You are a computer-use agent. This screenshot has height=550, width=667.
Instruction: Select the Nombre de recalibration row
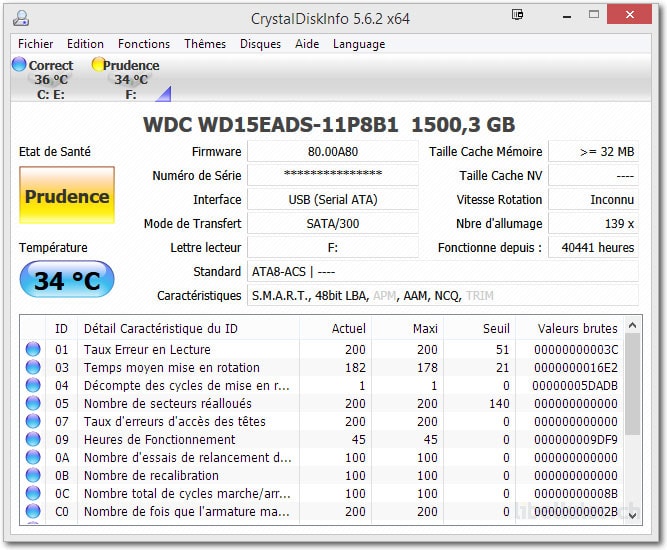tap(322, 475)
